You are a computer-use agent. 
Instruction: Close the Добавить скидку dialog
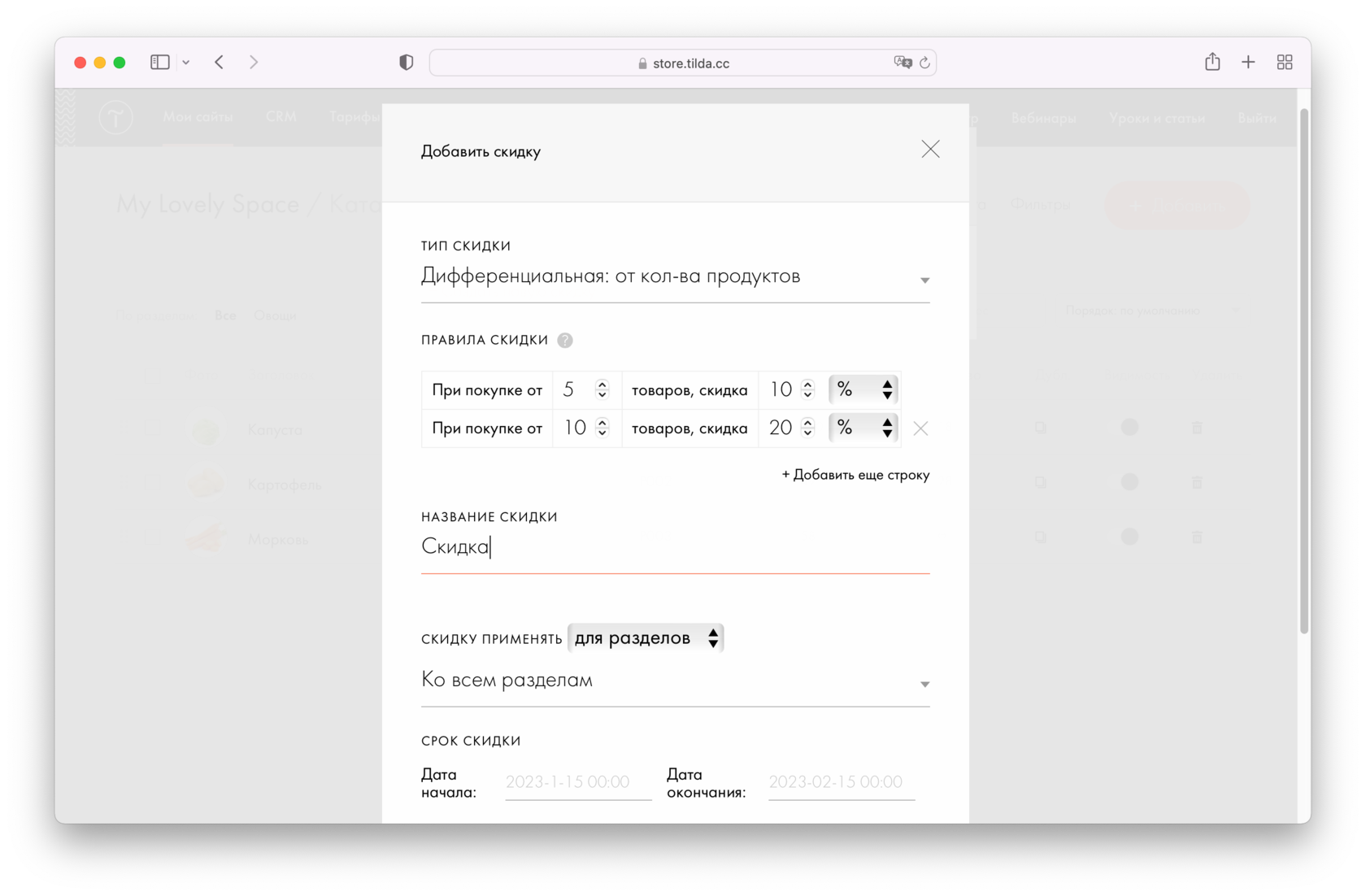click(930, 150)
